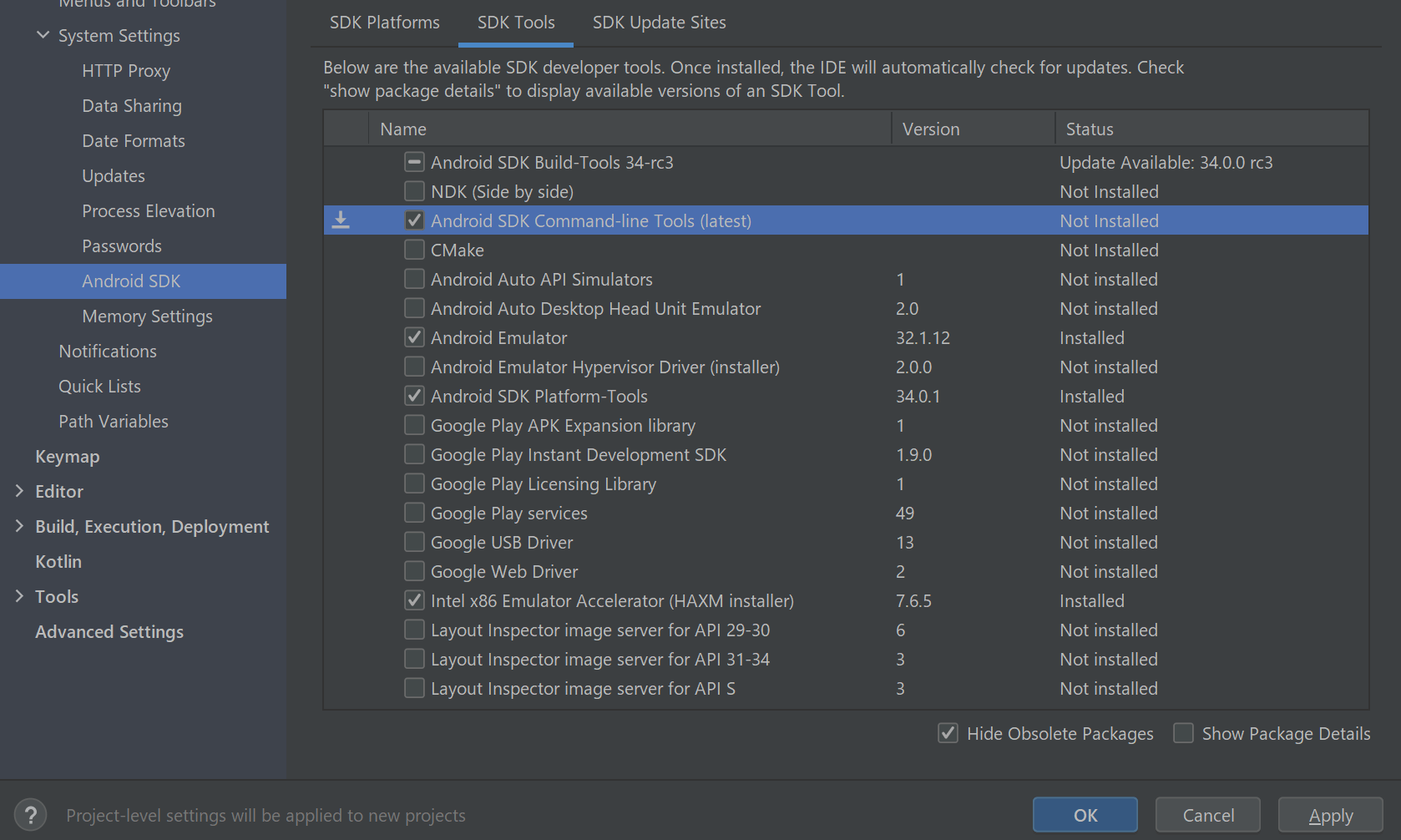Cancel the settings dialog

click(1207, 815)
